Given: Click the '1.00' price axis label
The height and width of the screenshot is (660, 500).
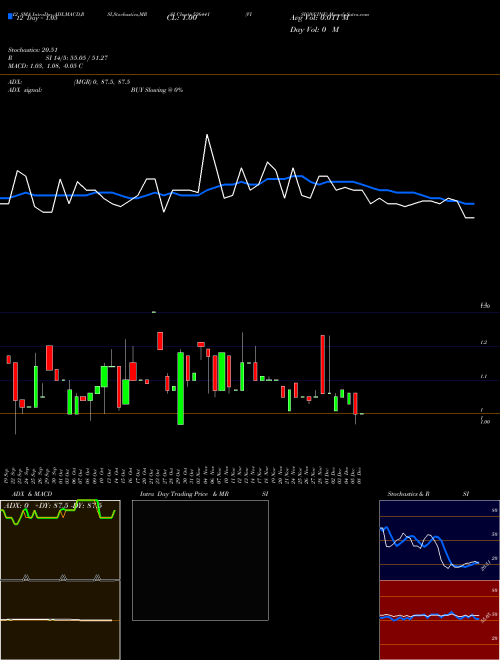Looking at the screenshot, I should 485,421.
